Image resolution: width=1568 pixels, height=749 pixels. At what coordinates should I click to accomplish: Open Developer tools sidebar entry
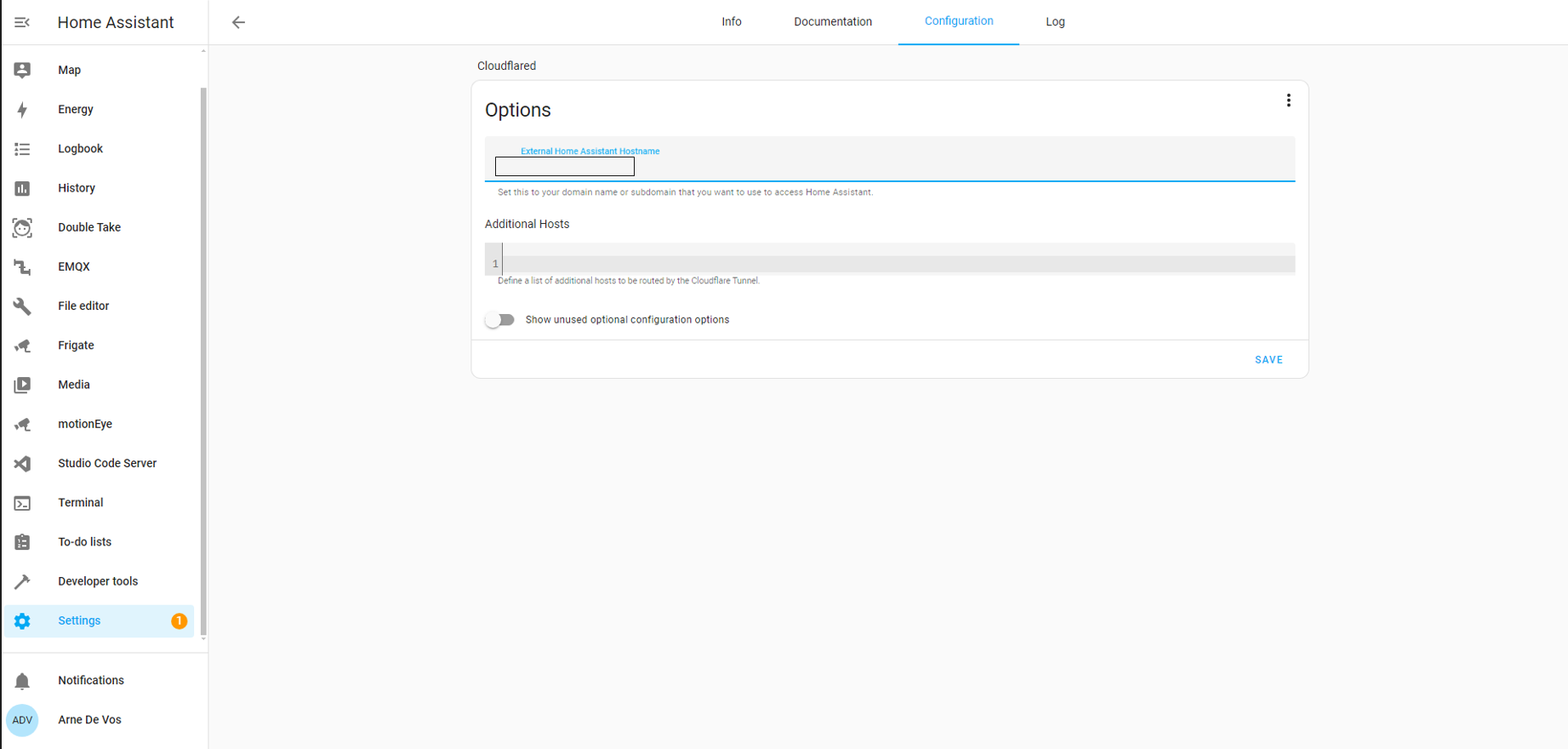point(99,581)
